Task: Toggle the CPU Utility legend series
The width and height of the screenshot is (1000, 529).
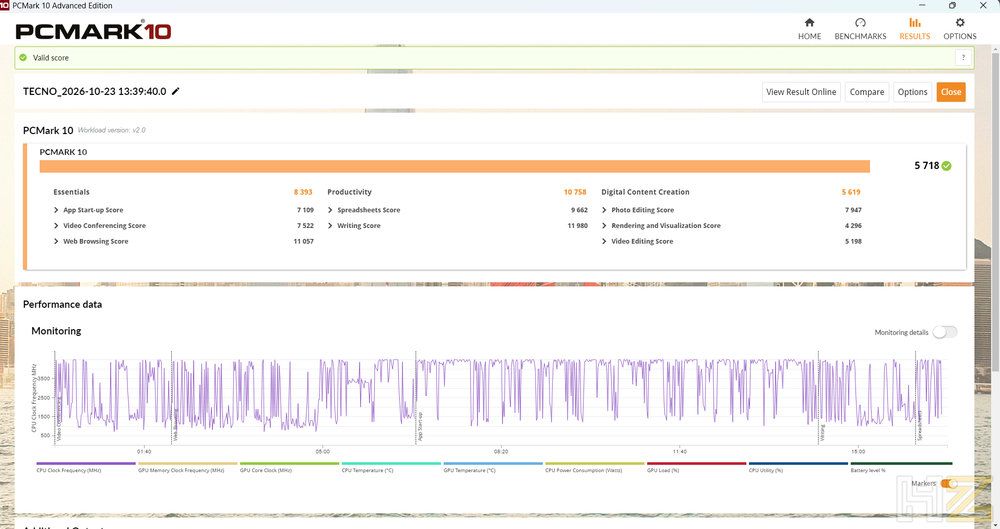Action: coord(798,467)
